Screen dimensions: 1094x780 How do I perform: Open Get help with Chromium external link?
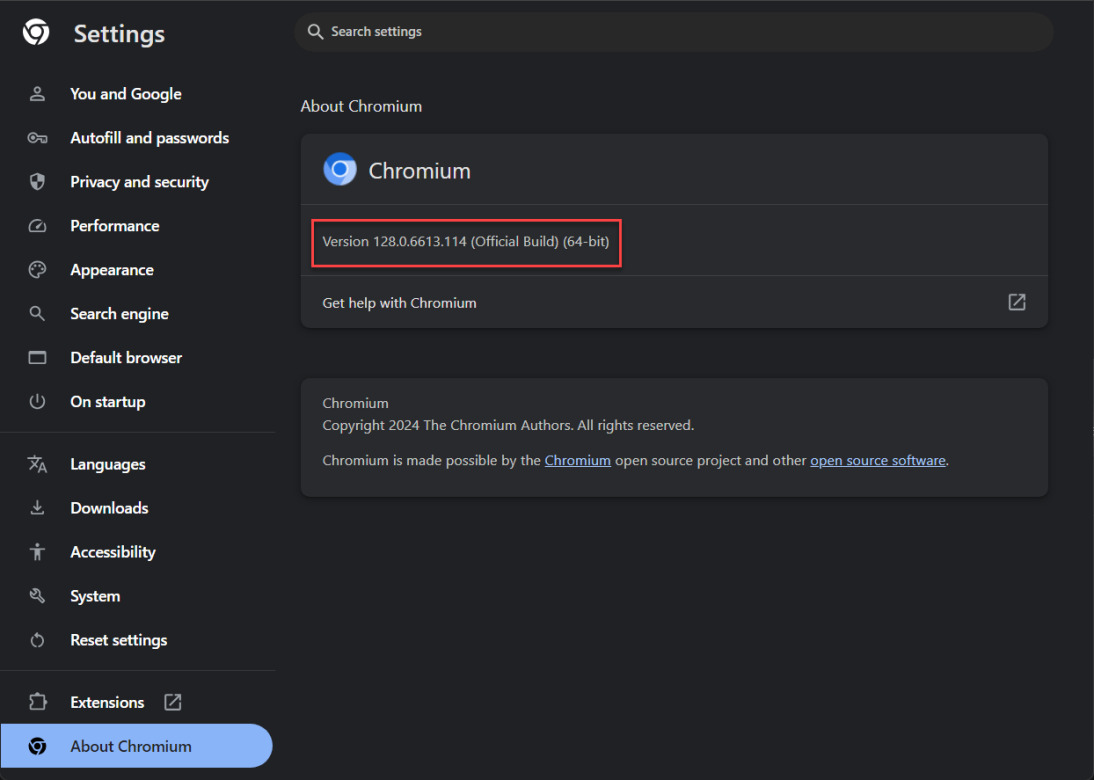tap(1016, 302)
